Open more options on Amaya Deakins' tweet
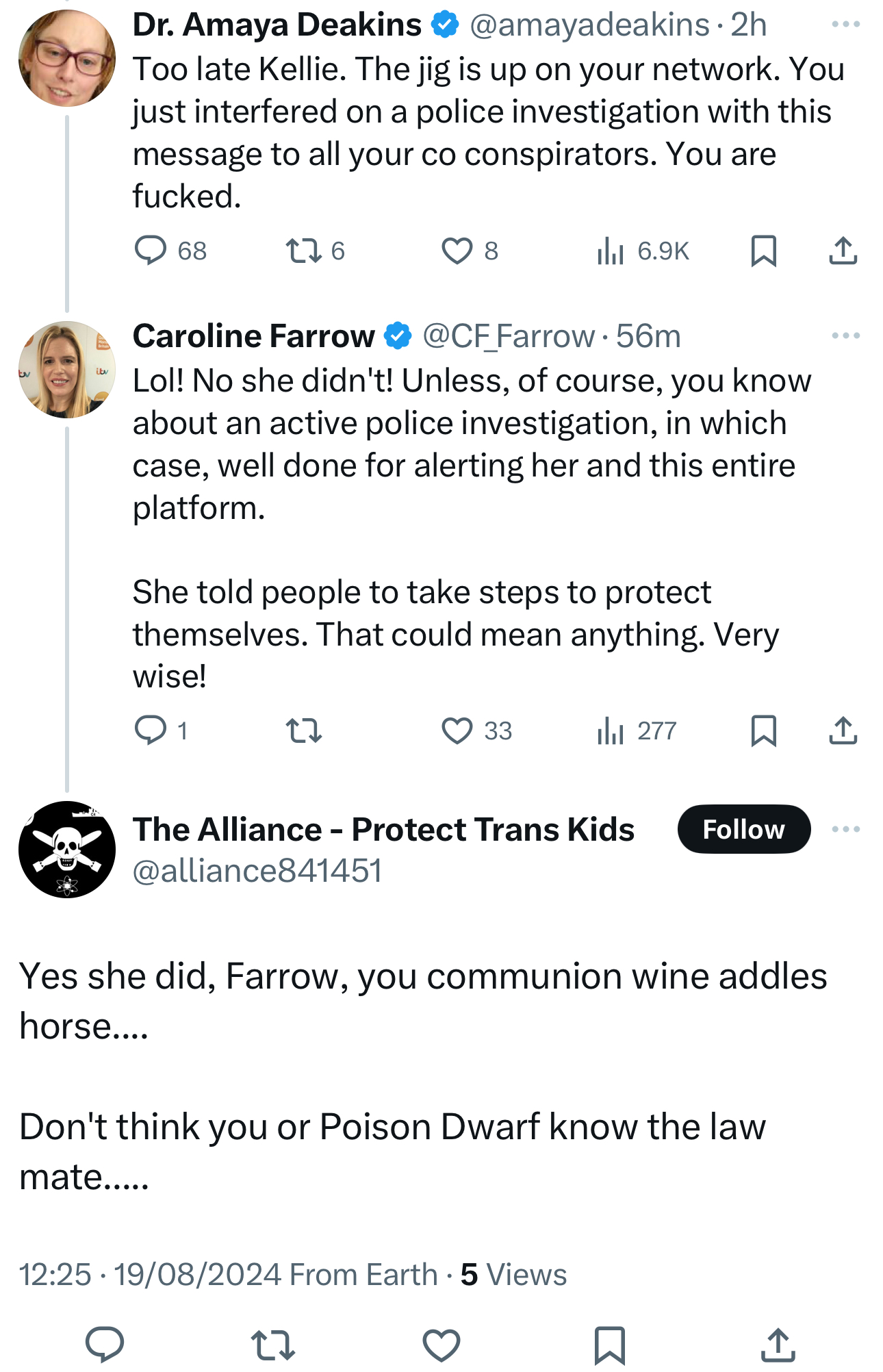 point(845,25)
